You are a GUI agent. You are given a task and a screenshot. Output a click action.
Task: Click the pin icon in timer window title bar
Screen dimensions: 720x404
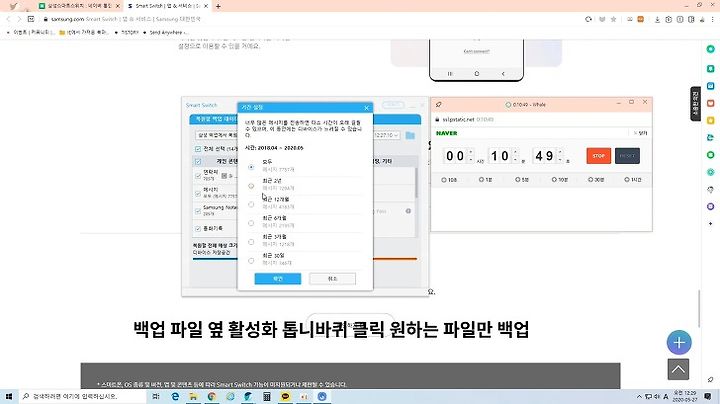click(439, 104)
